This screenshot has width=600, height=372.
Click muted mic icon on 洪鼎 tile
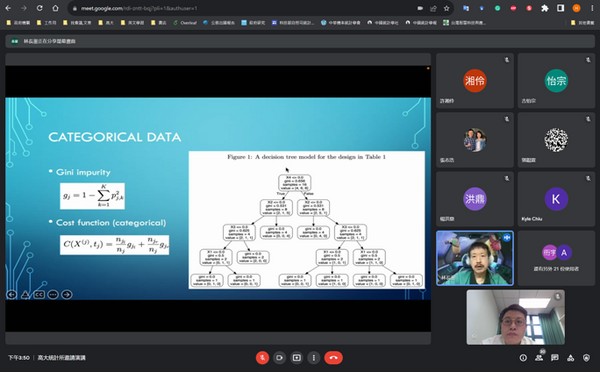[x=507, y=178]
